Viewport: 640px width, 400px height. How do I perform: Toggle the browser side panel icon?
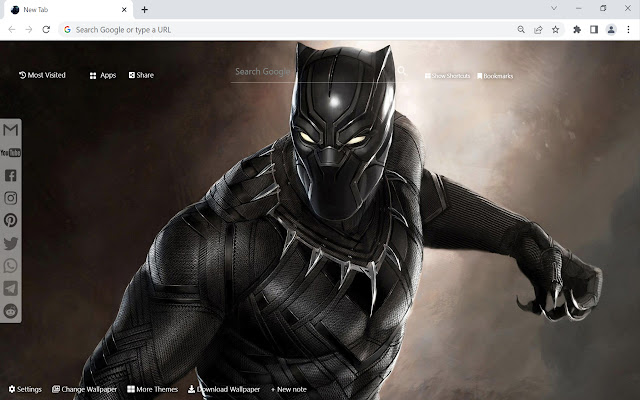594,29
